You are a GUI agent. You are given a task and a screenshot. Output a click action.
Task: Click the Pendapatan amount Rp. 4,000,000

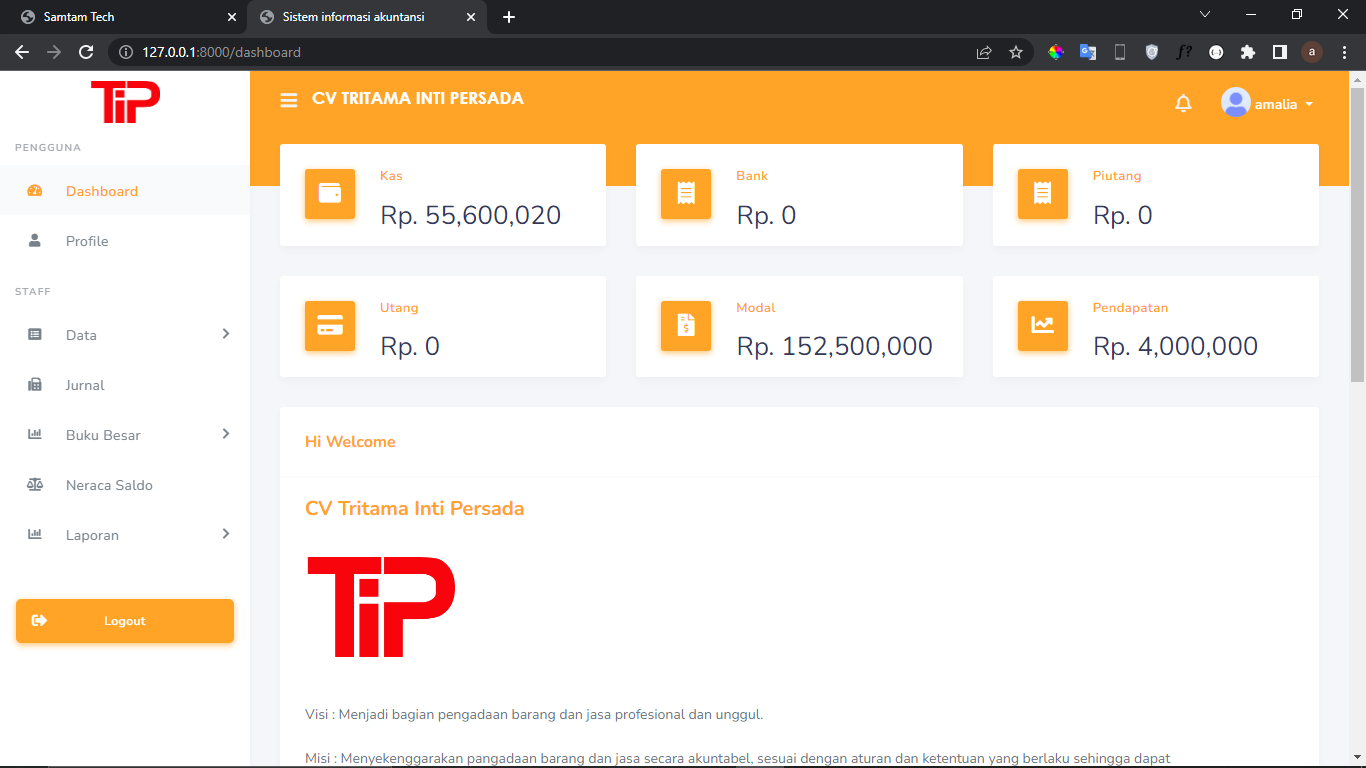pos(1175,346)
